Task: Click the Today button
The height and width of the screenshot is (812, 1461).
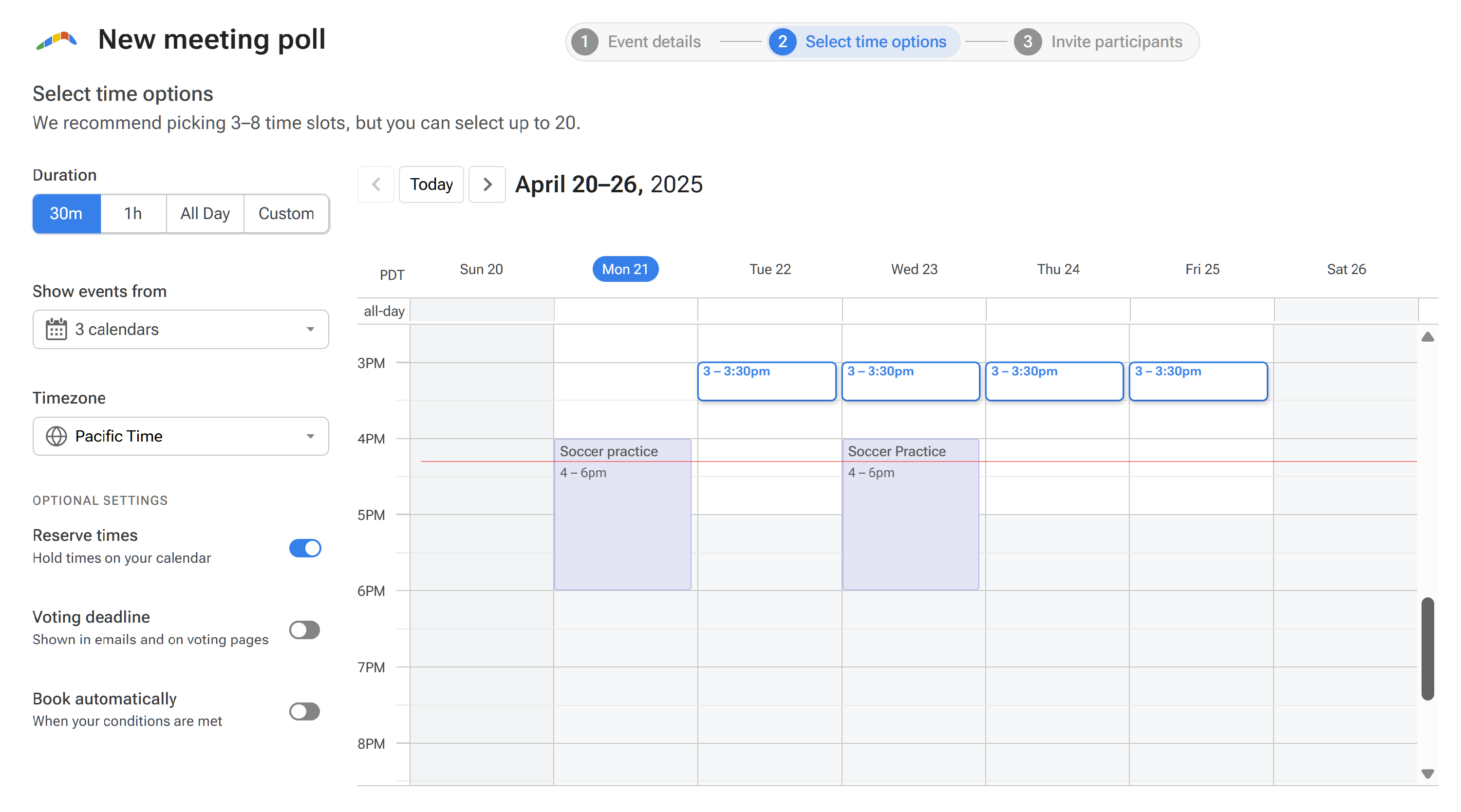Action: click(431, 185)
